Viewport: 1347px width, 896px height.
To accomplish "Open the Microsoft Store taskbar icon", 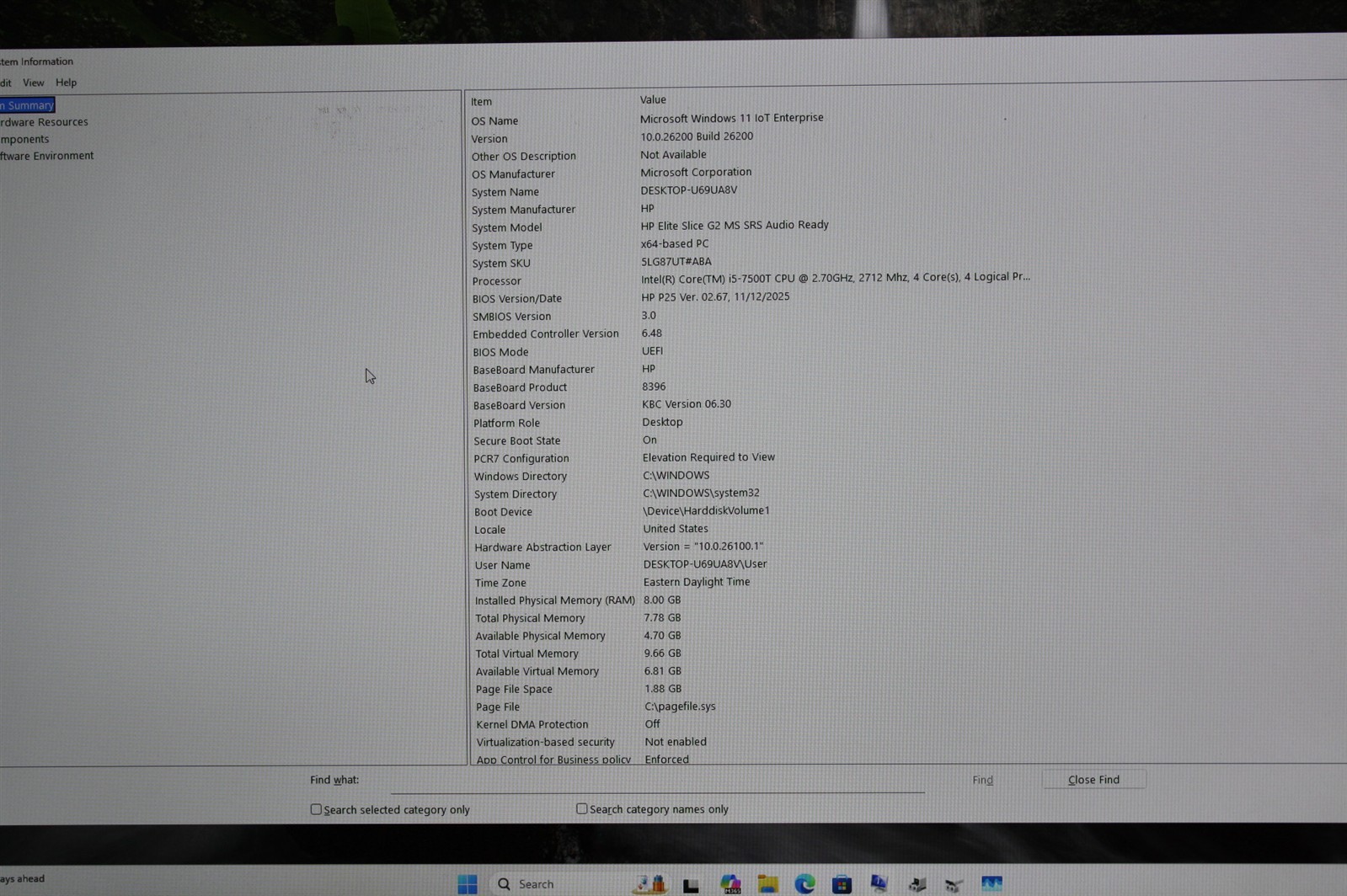I will pyautogui.click(x=842, y=883).
